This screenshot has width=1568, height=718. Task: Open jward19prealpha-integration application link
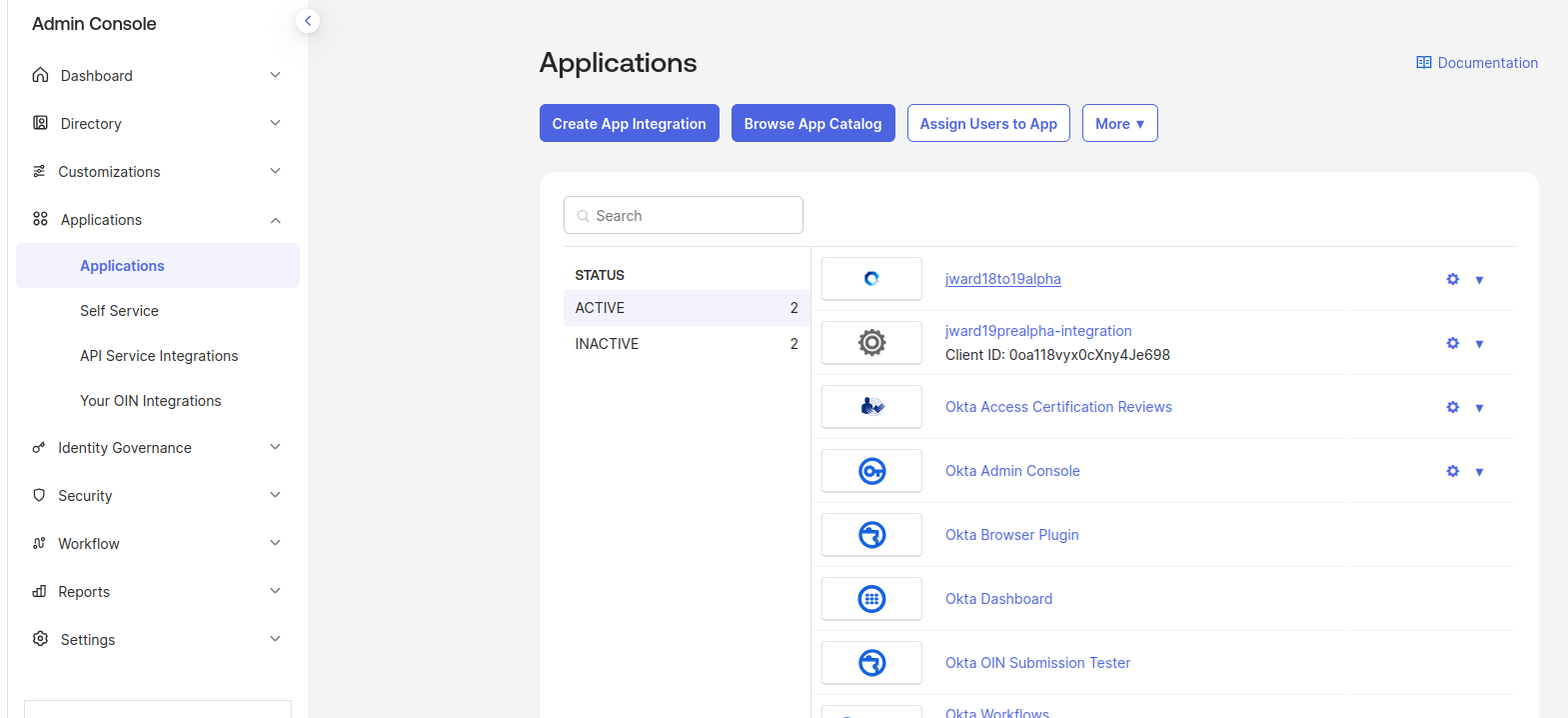(x=1038, y=331)
